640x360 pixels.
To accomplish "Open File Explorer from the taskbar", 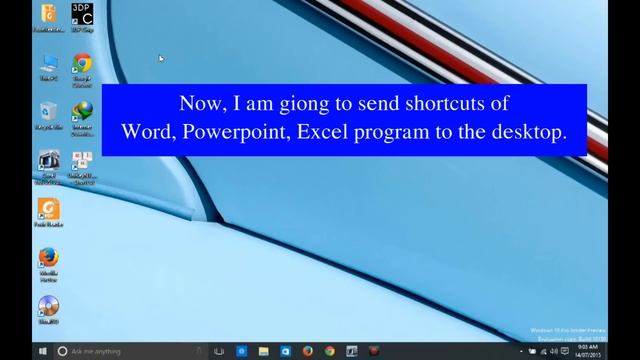I will [x=264, y=351].
